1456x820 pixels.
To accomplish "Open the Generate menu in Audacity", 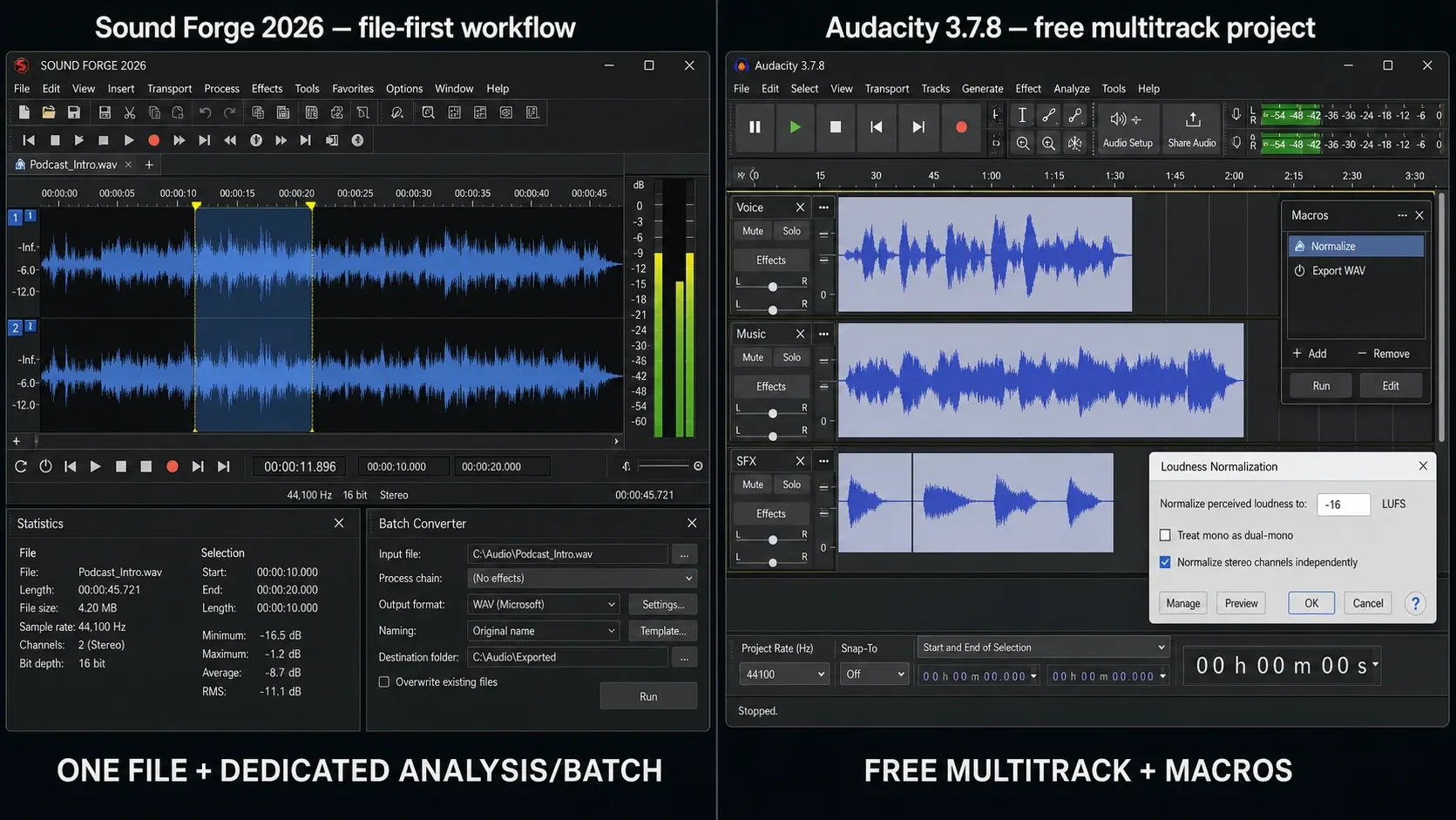I will 982,89.
